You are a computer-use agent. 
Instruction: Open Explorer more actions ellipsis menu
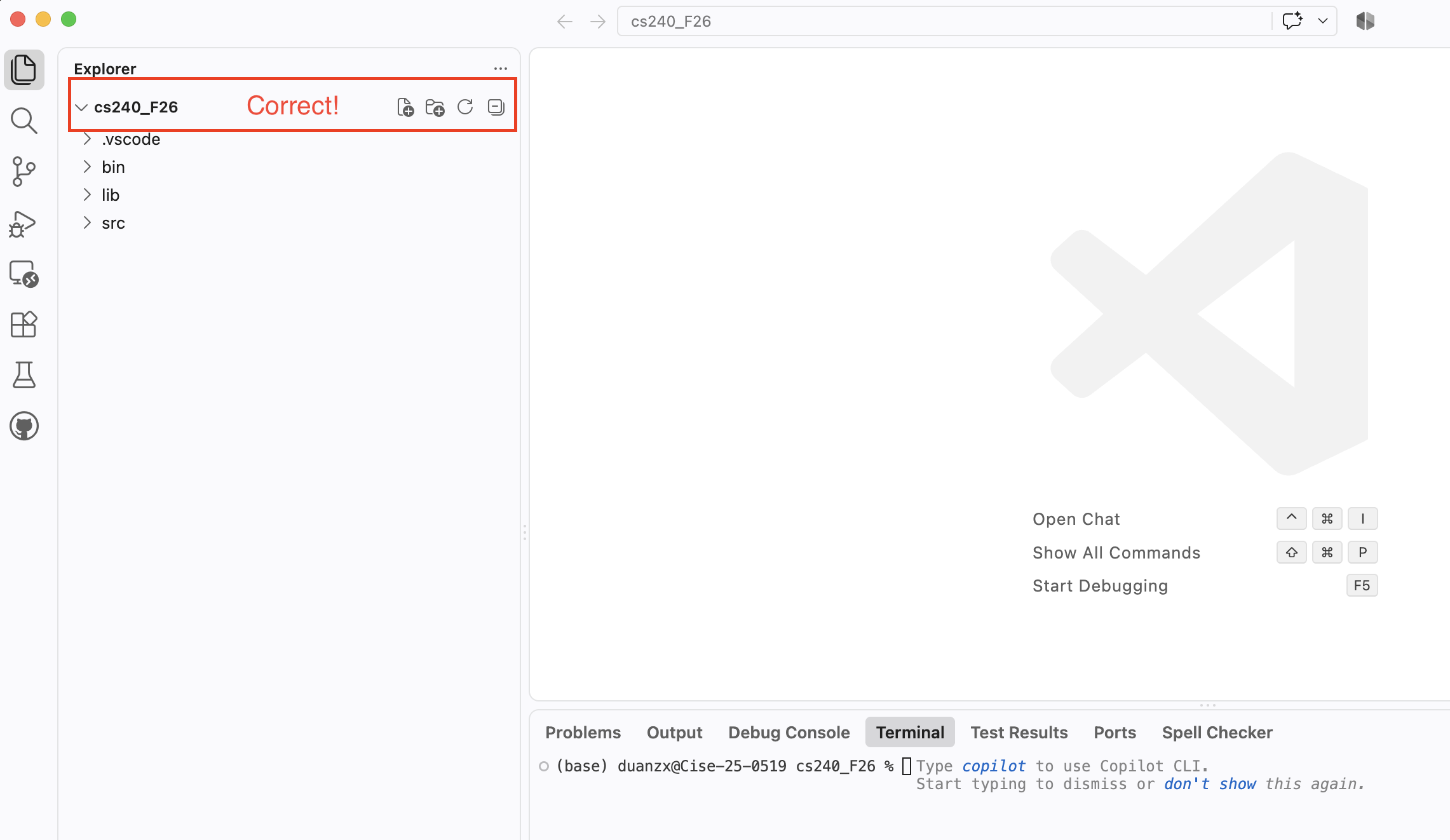(x=501, y=69)
